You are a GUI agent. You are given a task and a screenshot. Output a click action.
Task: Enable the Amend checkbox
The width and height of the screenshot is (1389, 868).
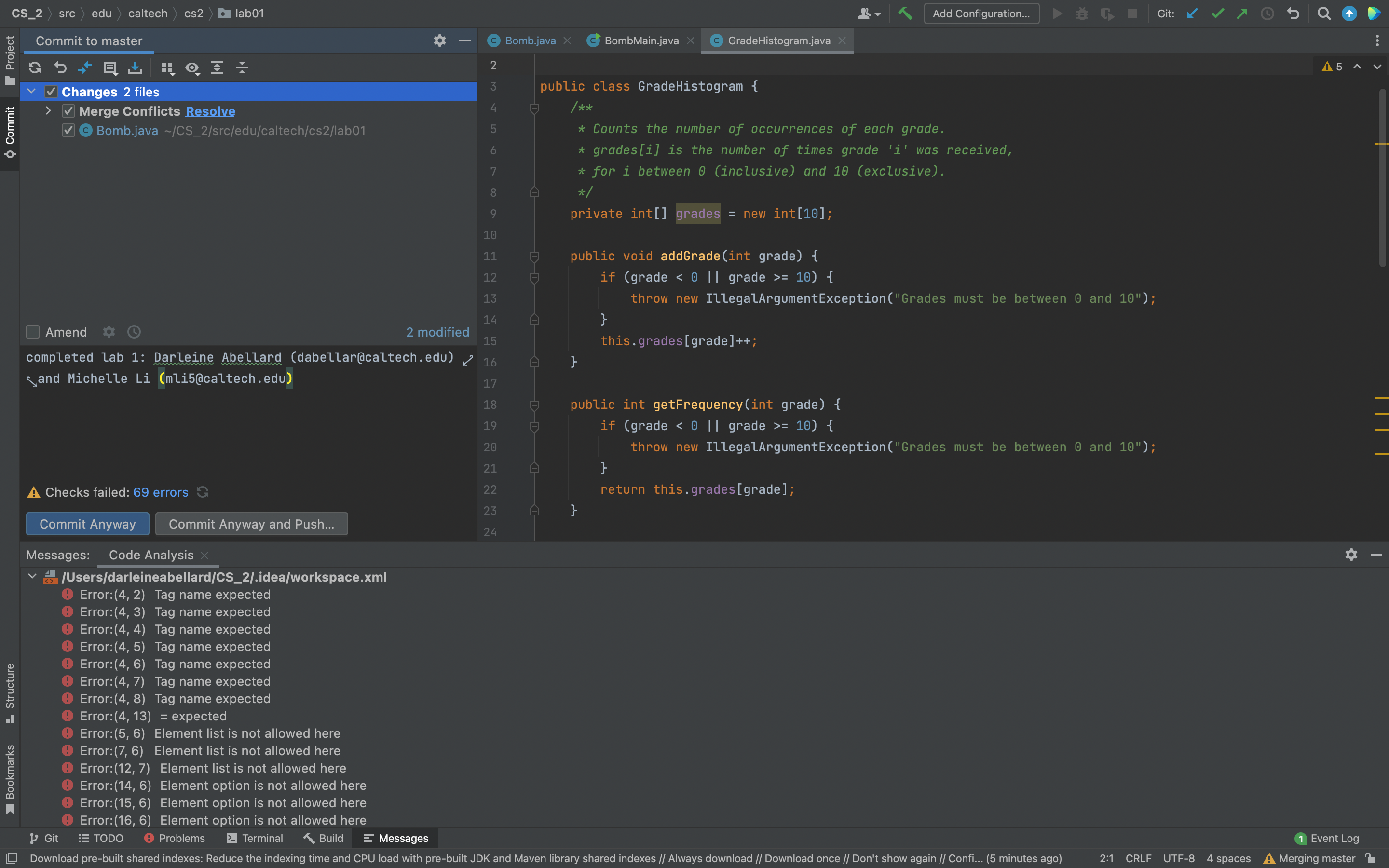pyautogui.click(x=33, y=332)
